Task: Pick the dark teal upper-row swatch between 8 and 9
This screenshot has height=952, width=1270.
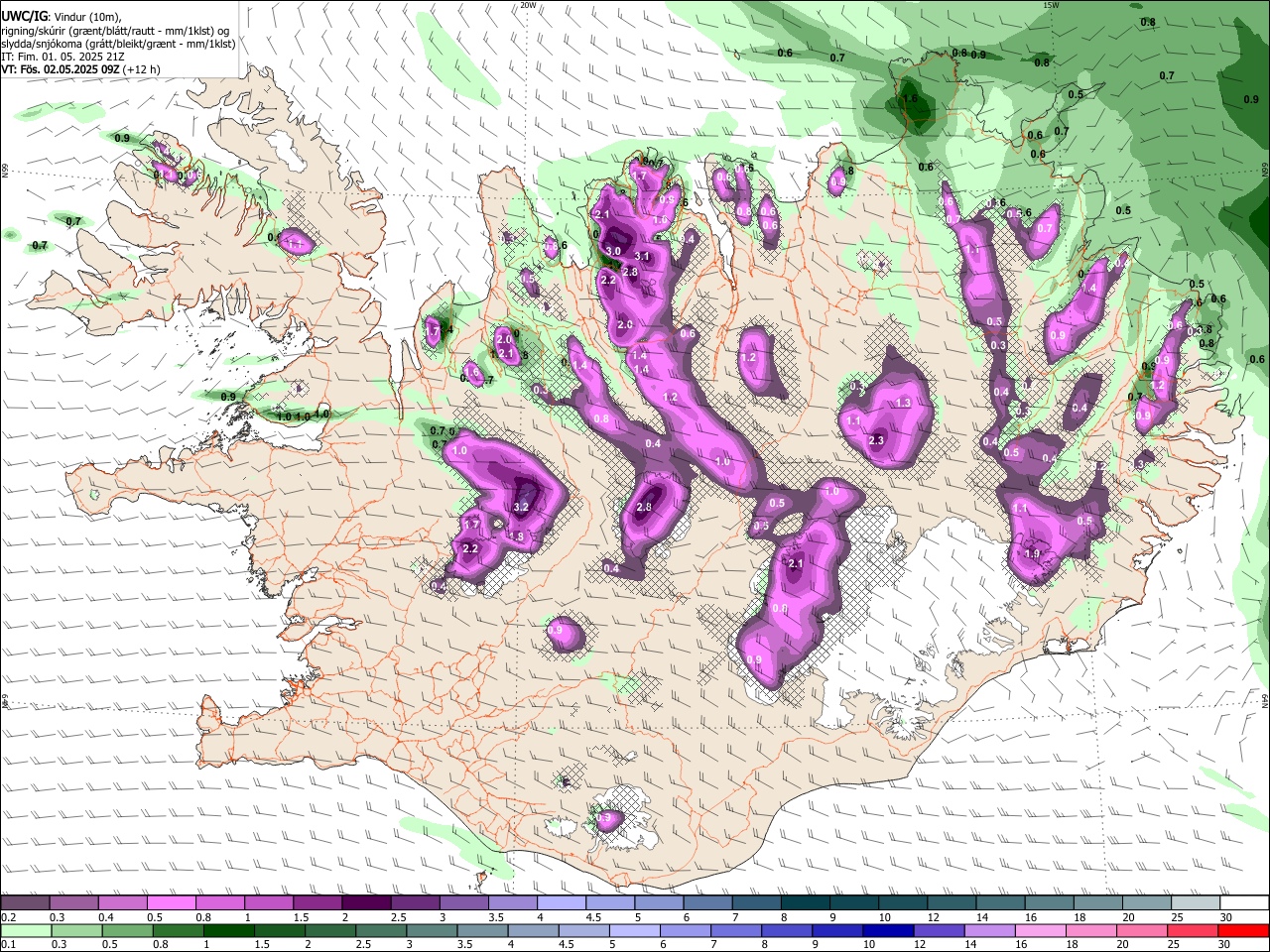Action: click(806, 902)
